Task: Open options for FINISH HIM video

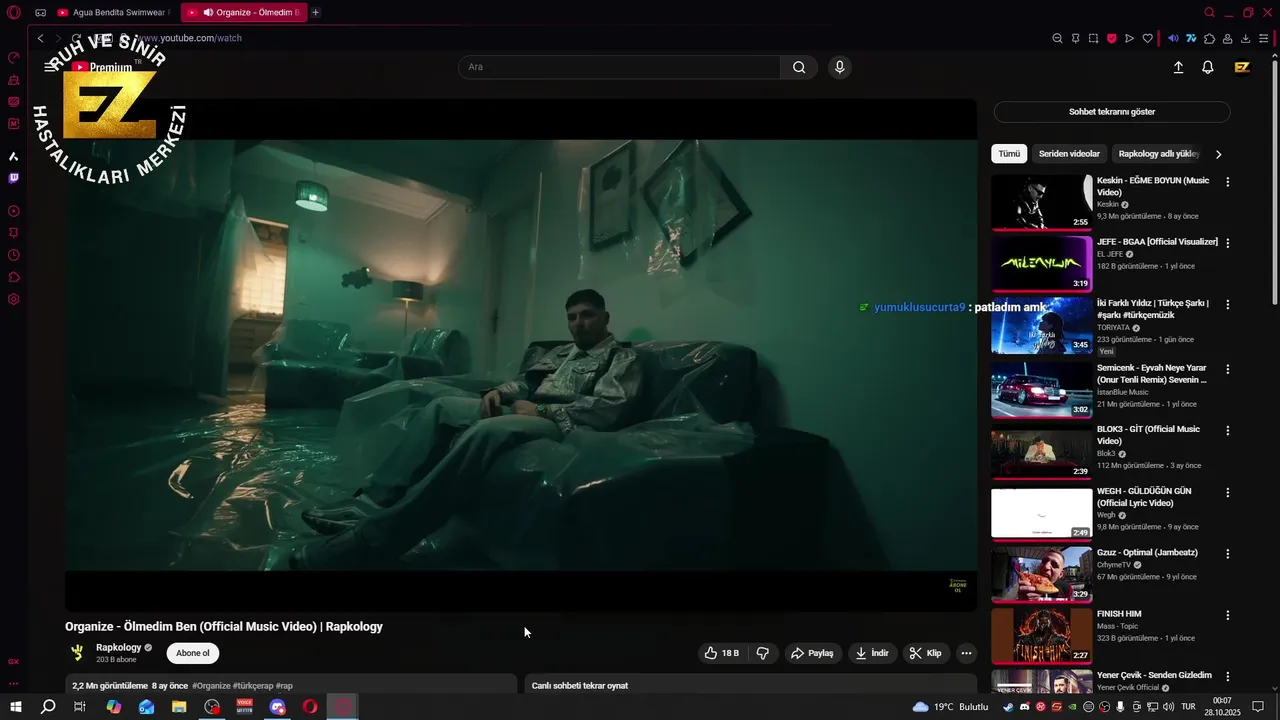Action: (1228, 615)
